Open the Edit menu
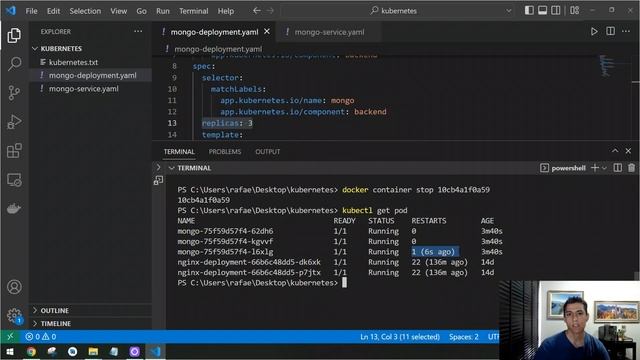This screenshot has height=360, width=640. pyautogui.click(x=53, y=11)
